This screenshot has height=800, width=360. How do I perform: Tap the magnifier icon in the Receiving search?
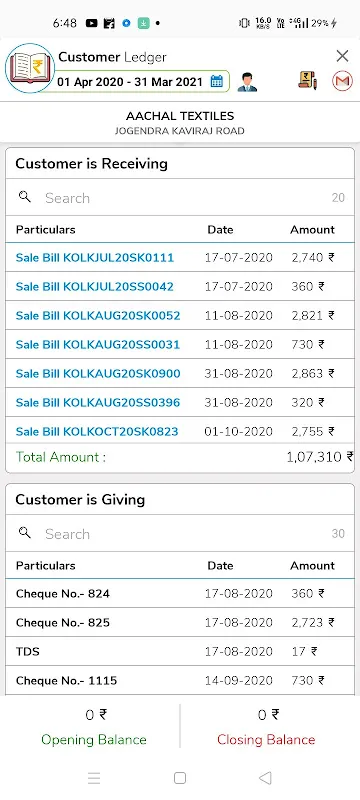point(24,197)
